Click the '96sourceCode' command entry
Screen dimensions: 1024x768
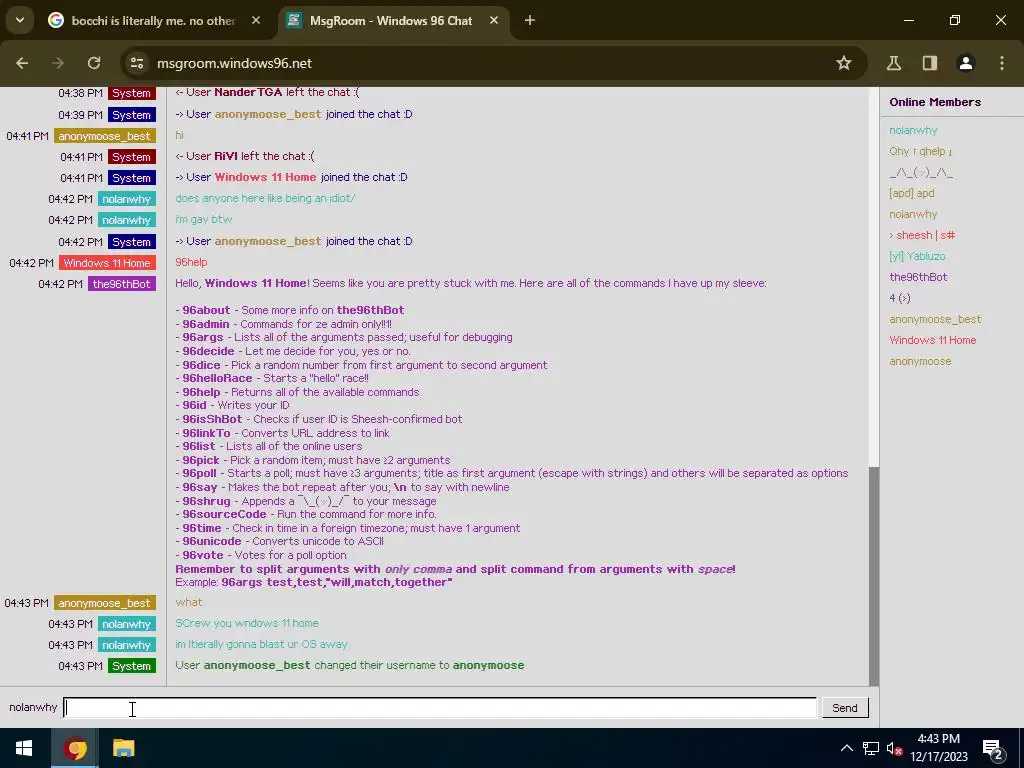click(224, 515)
